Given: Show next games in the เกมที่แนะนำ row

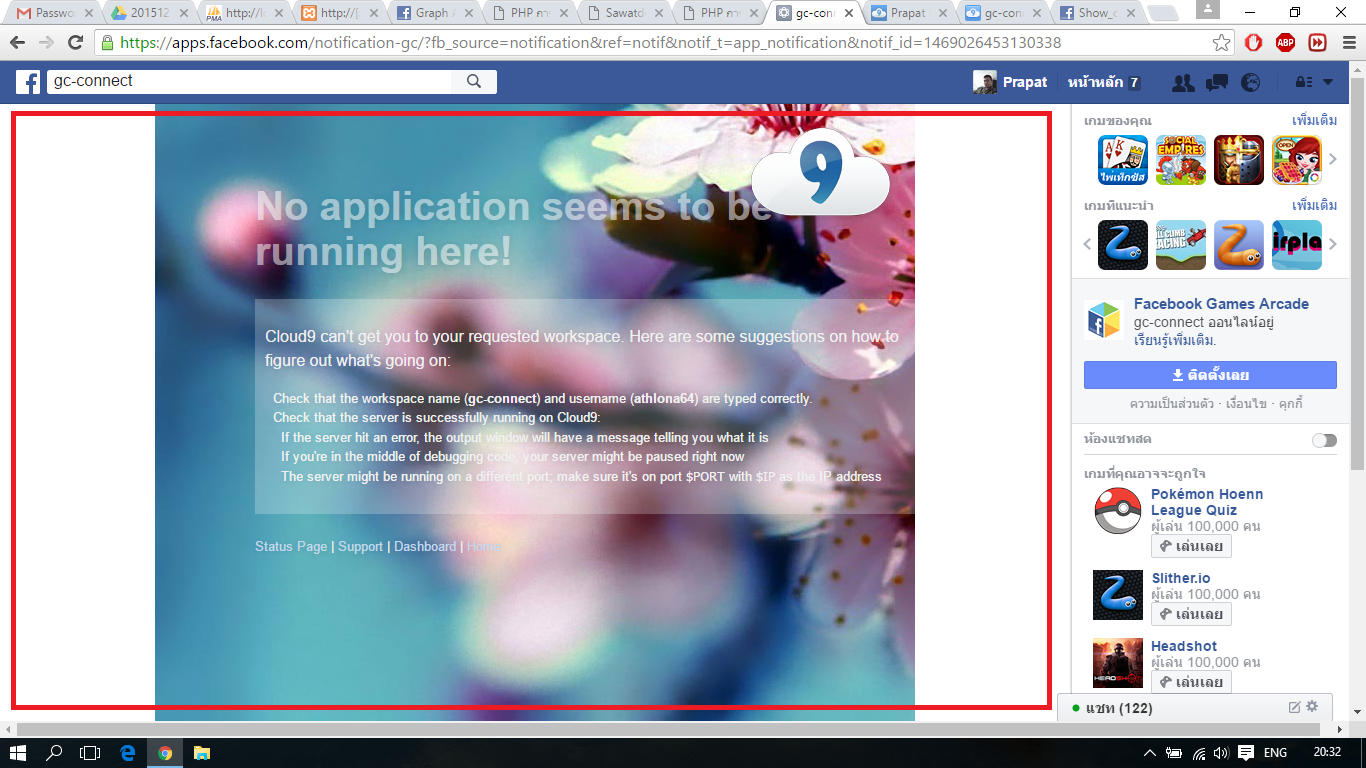Looking at the screenshot, I should click(1332, 245).
